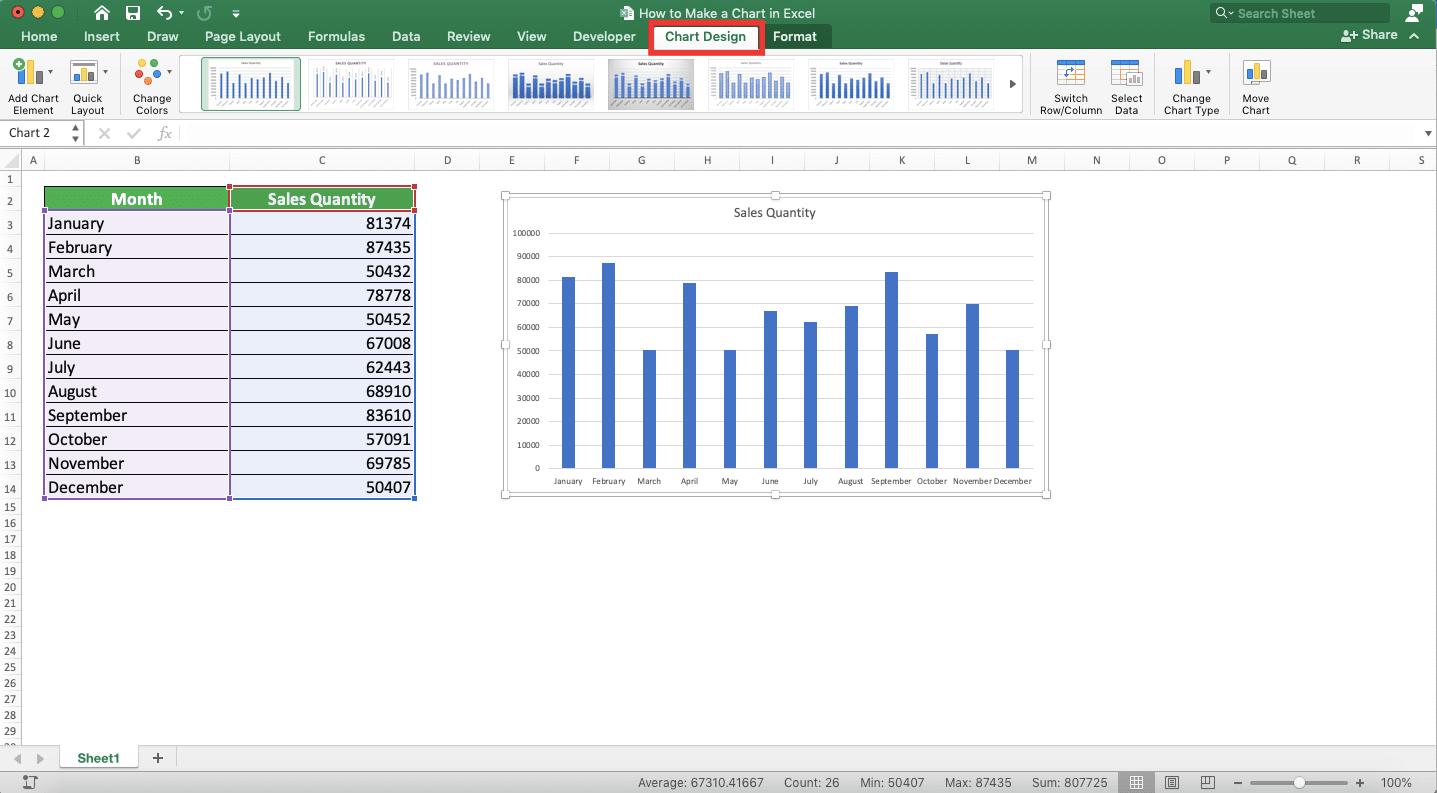The width and height of the screenshot is (1437, 793).
Task: Save the workbook with the disk icon
Action: (133, 13)
